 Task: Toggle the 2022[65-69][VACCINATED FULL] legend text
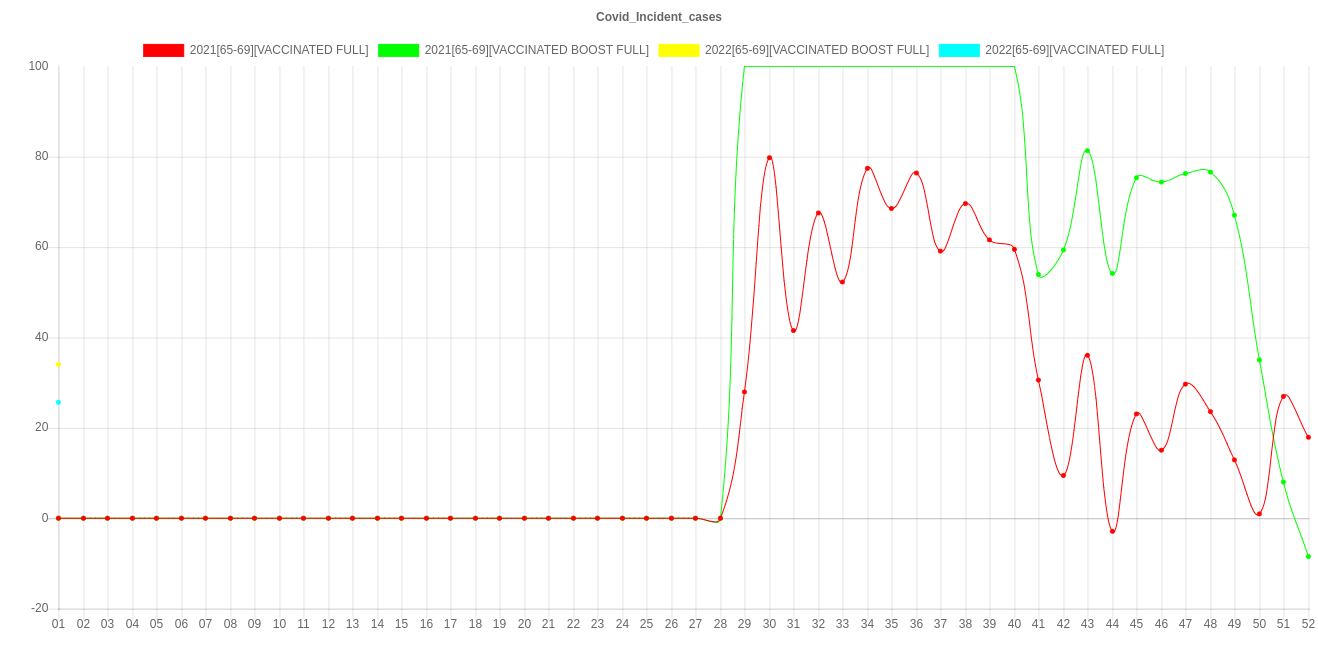click(1074, 50)
